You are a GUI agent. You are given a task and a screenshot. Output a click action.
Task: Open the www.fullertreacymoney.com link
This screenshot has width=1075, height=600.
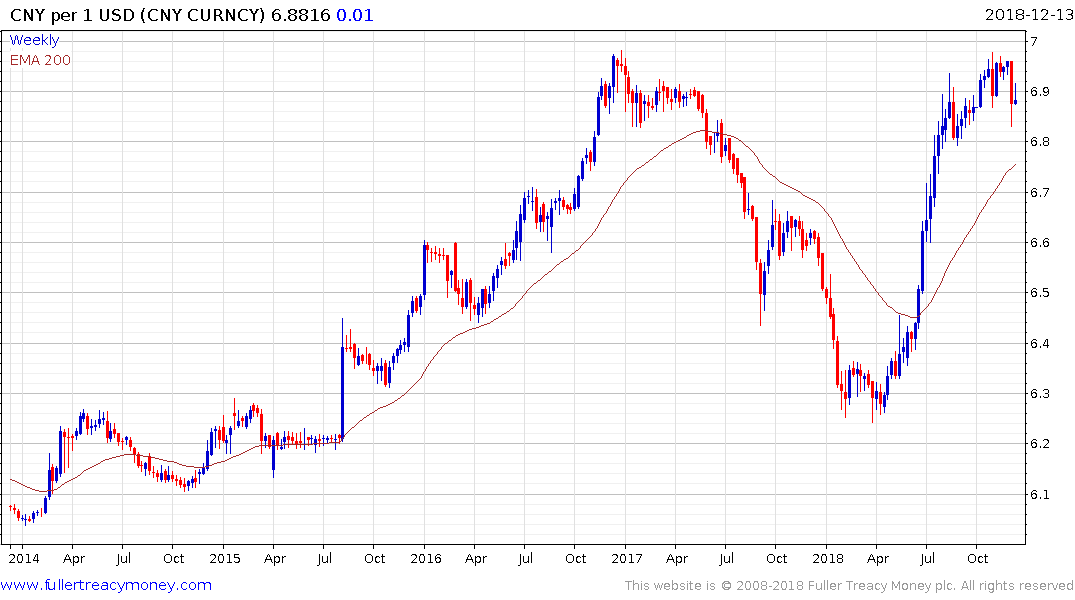pyautogui.click(x=106, y=585)
